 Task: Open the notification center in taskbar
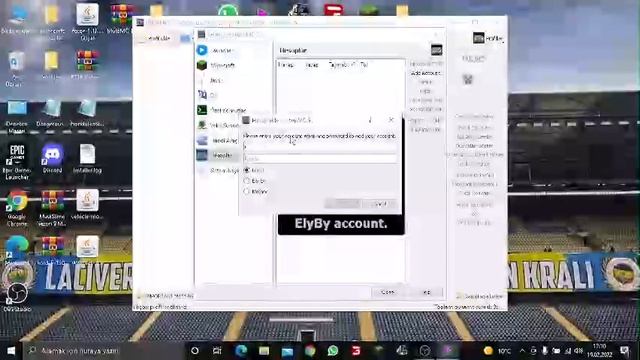[624, 351]
